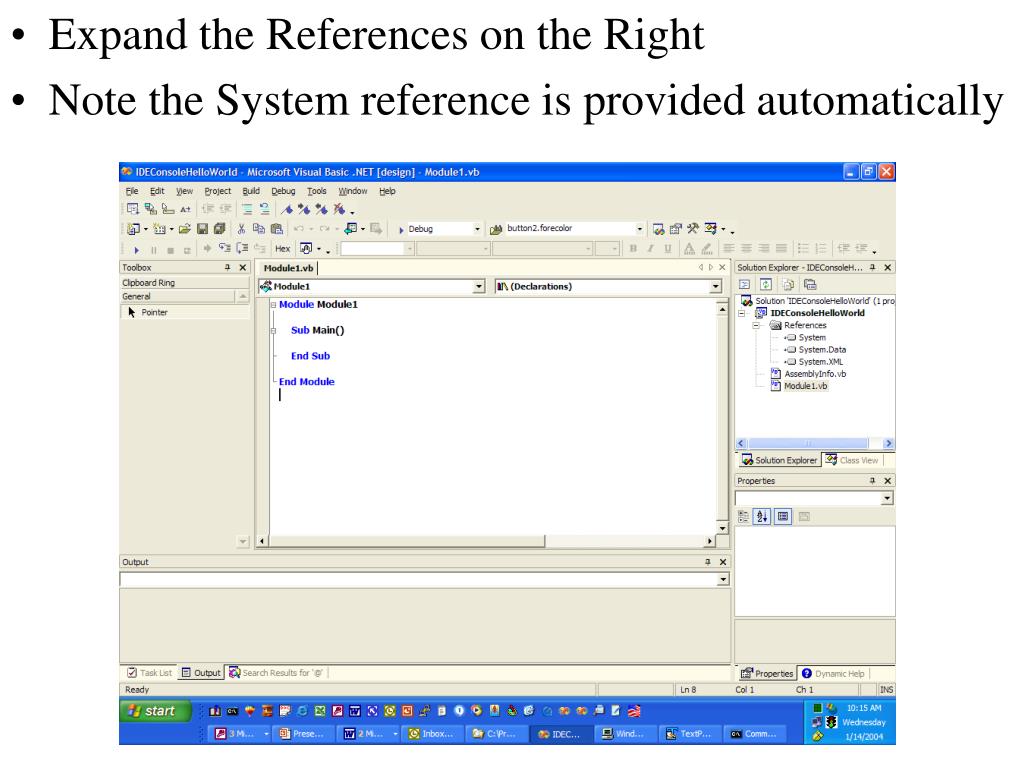Click the code editor scroll-down arrow
The height and width of the screenshot is (768, 1024).
(x=722, y=528)
